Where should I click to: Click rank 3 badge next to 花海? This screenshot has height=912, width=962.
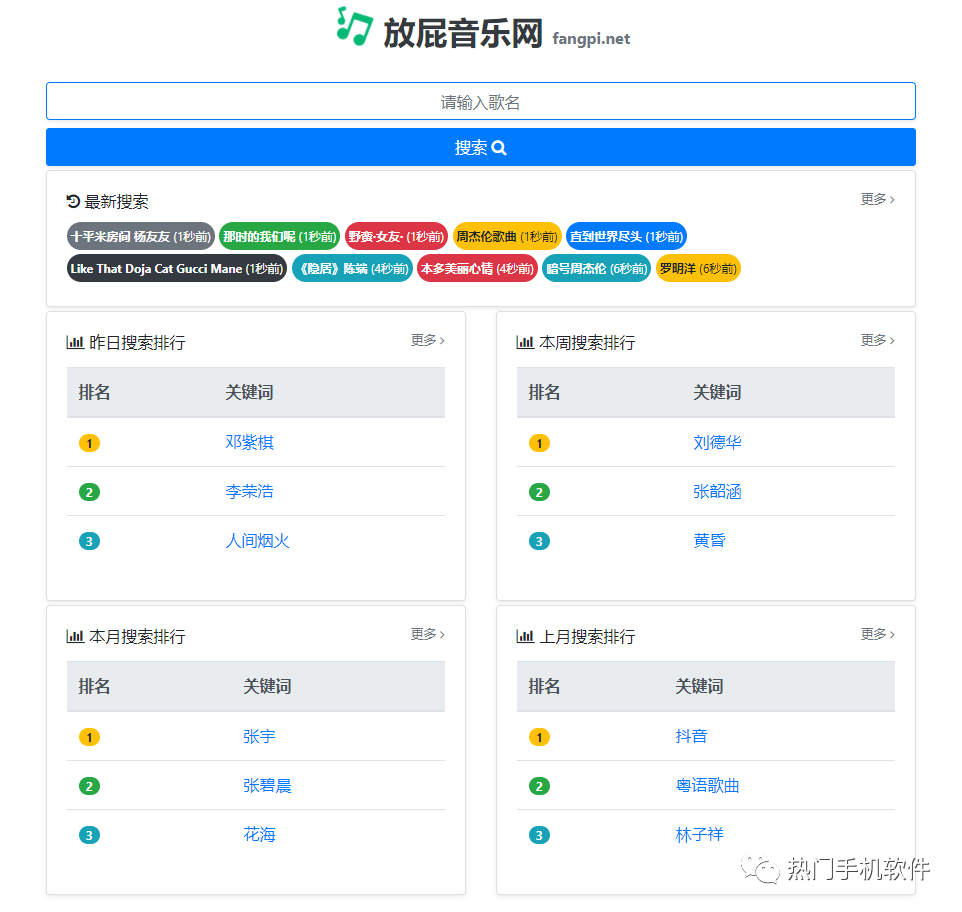90,835
